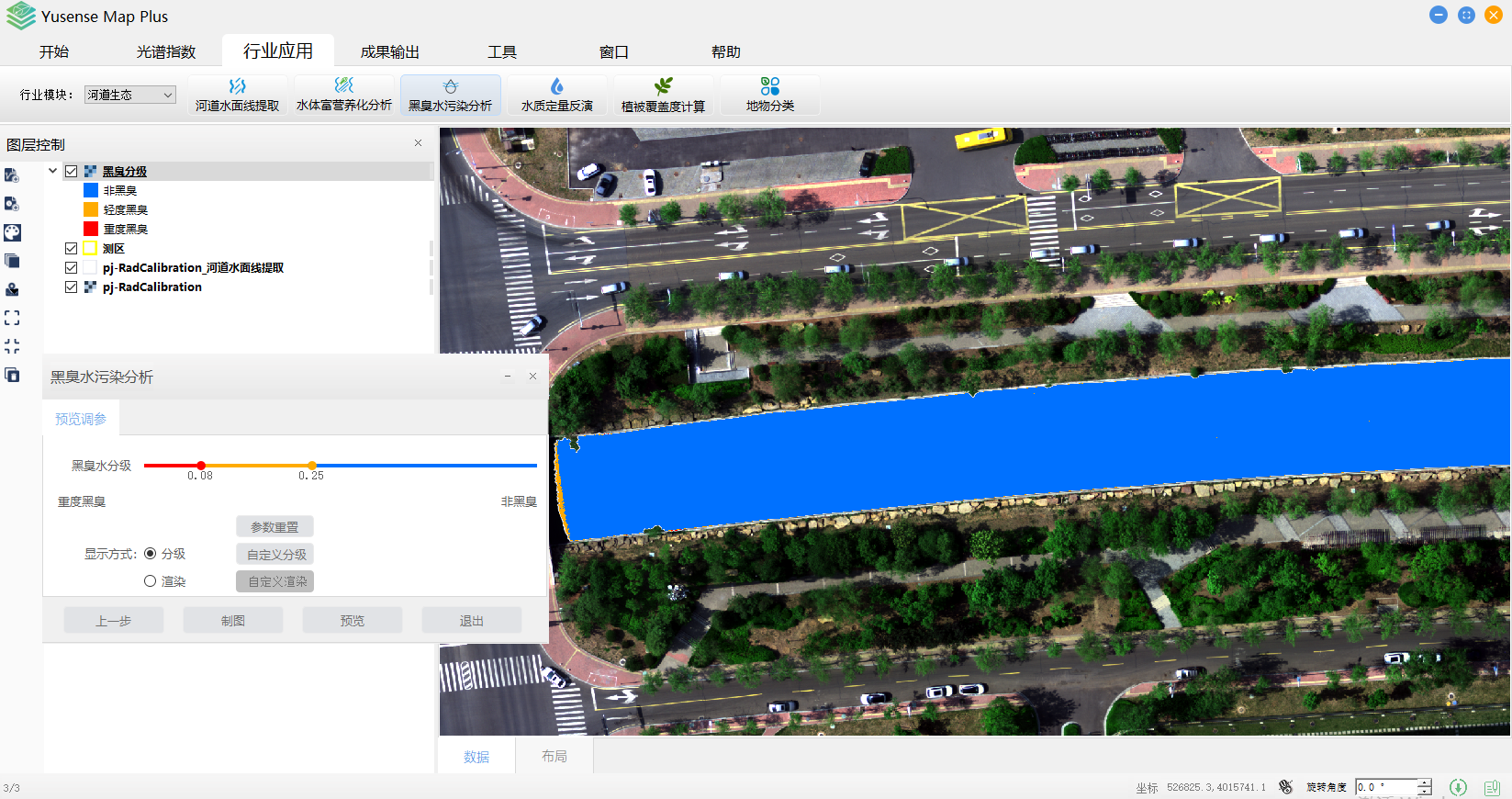Click the rotation angle input field
Screen dimensions: 1512x799
pos(1385,787)
